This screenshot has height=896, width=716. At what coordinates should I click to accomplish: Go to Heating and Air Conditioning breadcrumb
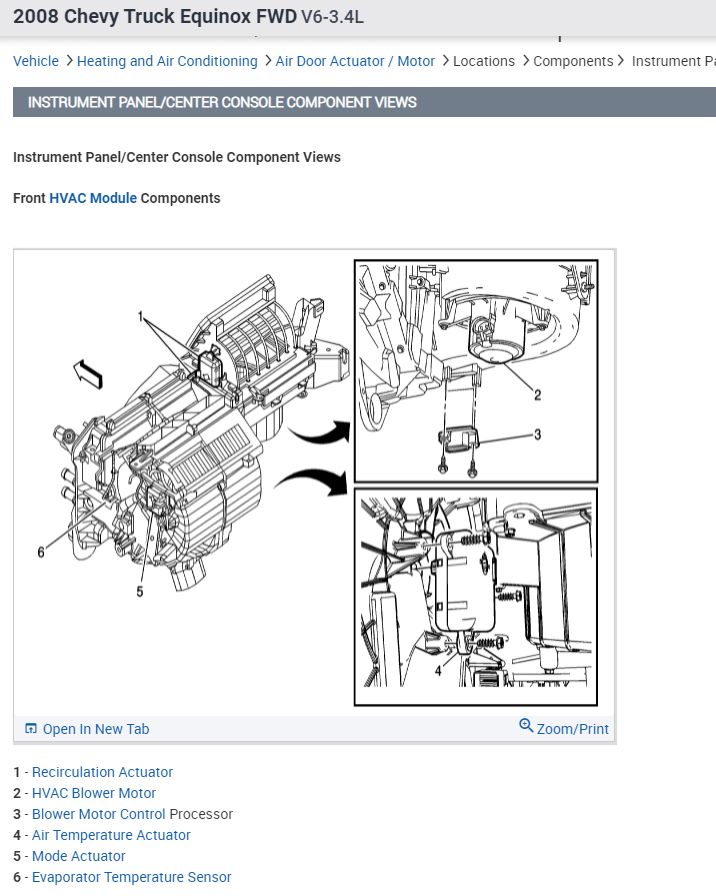167,61
